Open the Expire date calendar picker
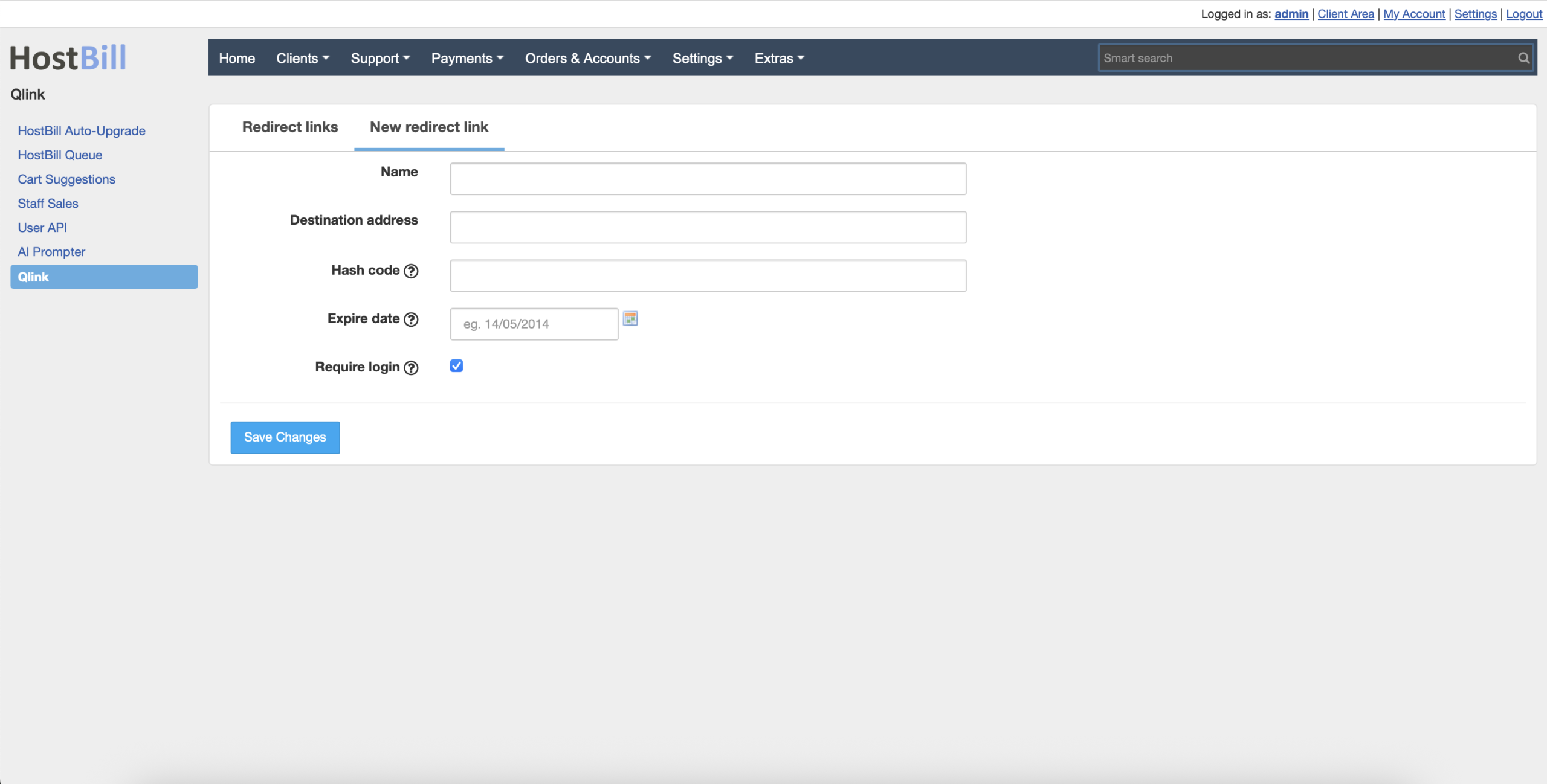This screenshot has height=784, width=1547. click(x=630, y=318)
